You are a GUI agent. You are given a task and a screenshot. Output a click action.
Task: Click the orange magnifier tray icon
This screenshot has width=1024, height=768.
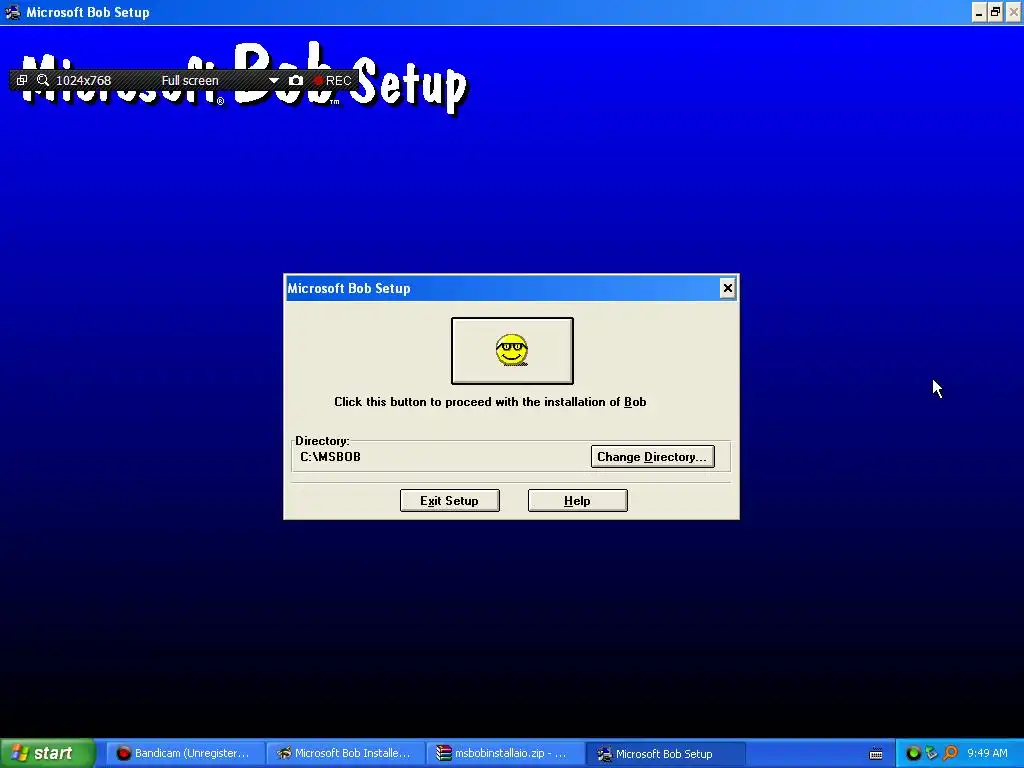pyautogui.click(x=950, y=753)
